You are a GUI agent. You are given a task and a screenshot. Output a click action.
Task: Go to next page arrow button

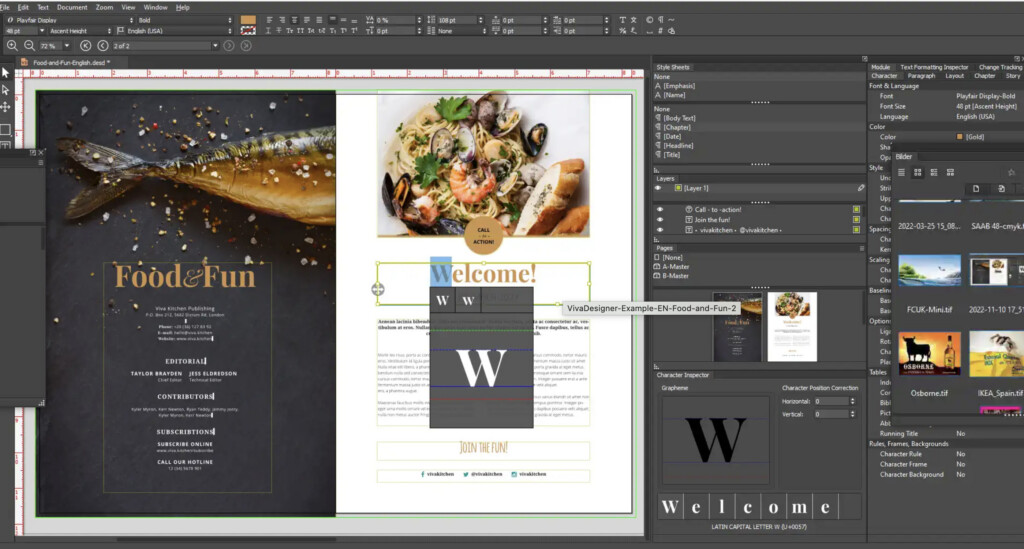click(229, 46)
